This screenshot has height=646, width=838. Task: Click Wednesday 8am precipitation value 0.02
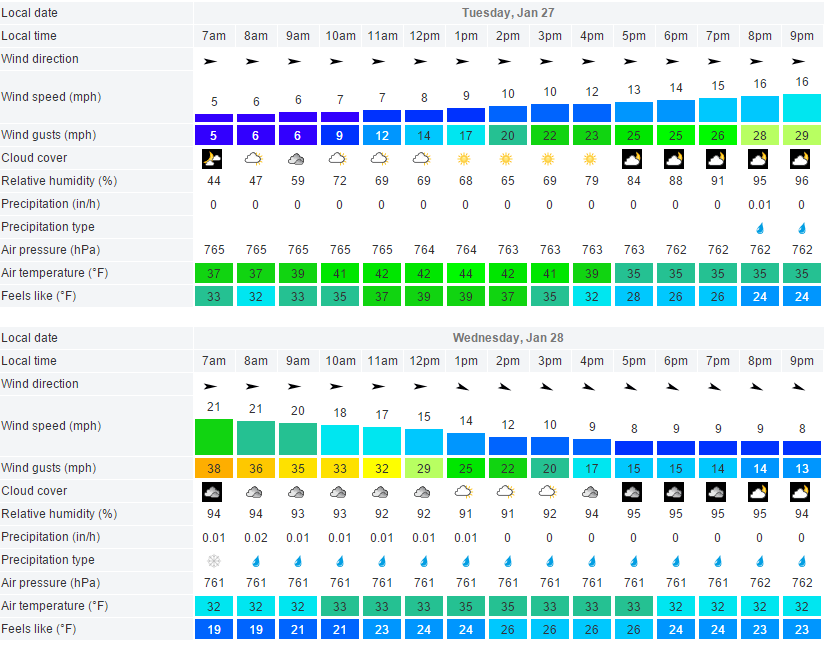click(x=255, y=537)
